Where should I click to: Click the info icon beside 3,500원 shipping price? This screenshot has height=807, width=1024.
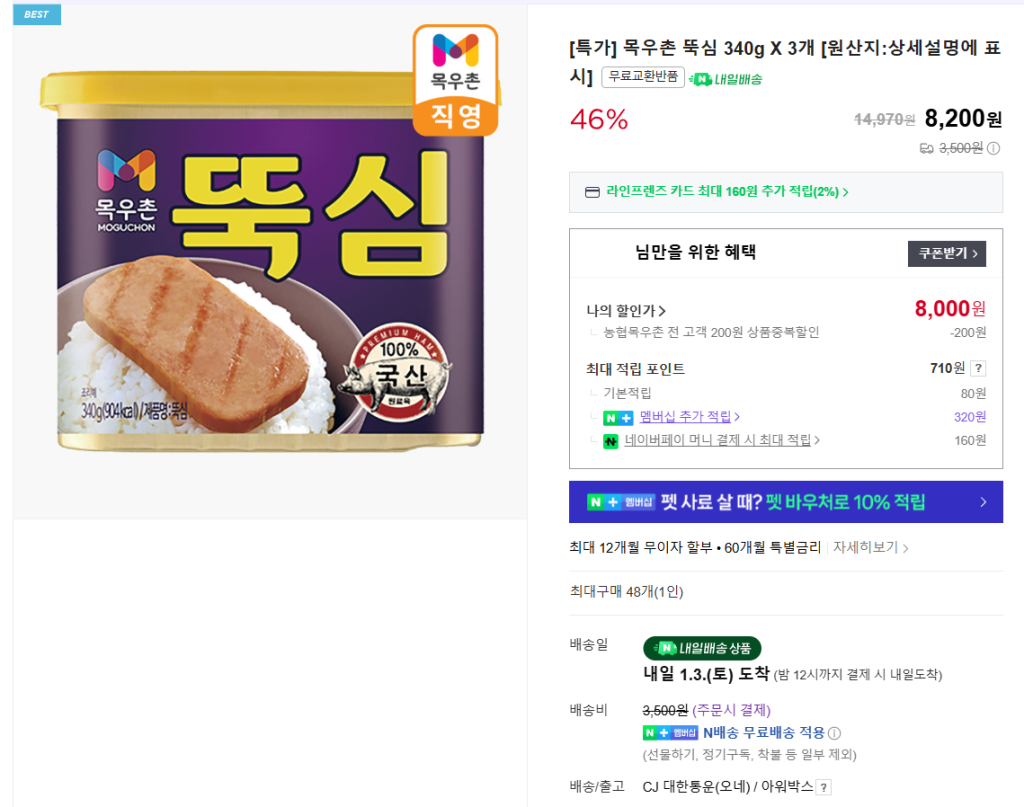pos(993,148)
